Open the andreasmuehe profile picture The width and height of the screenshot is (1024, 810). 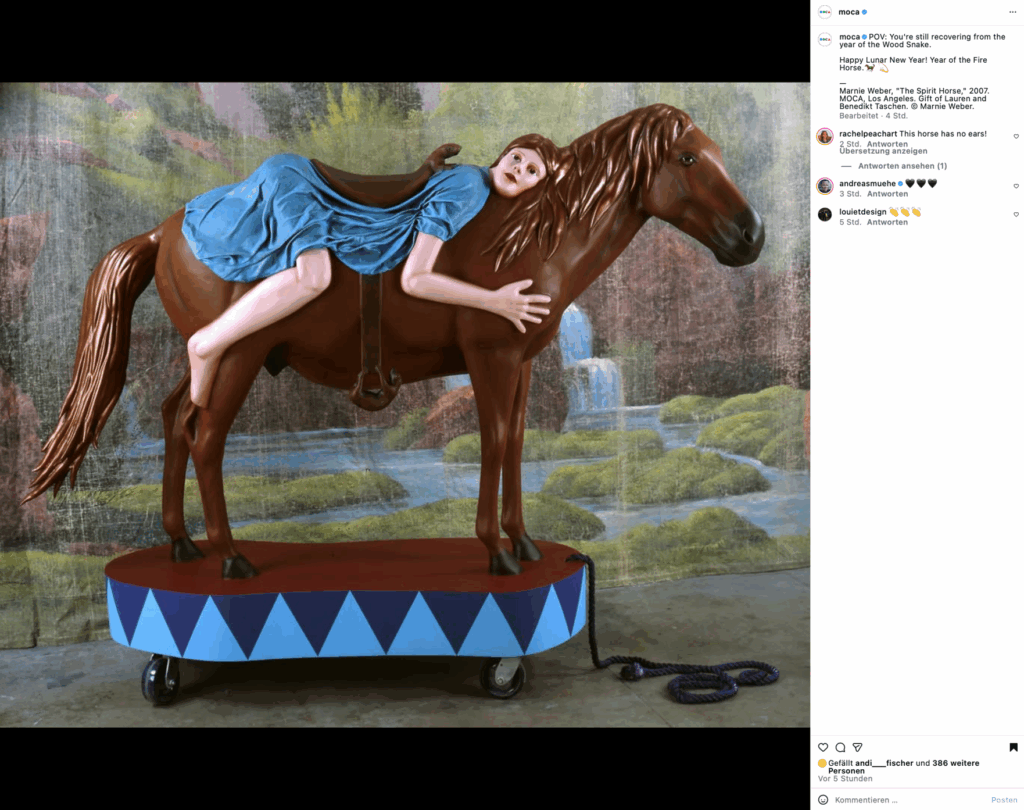(825, 186)
